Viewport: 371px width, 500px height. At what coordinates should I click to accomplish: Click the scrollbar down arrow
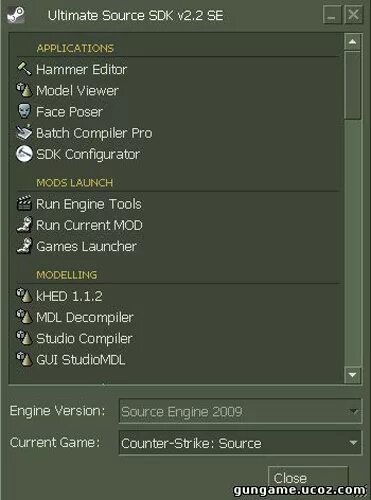click(x=353, y=375)
